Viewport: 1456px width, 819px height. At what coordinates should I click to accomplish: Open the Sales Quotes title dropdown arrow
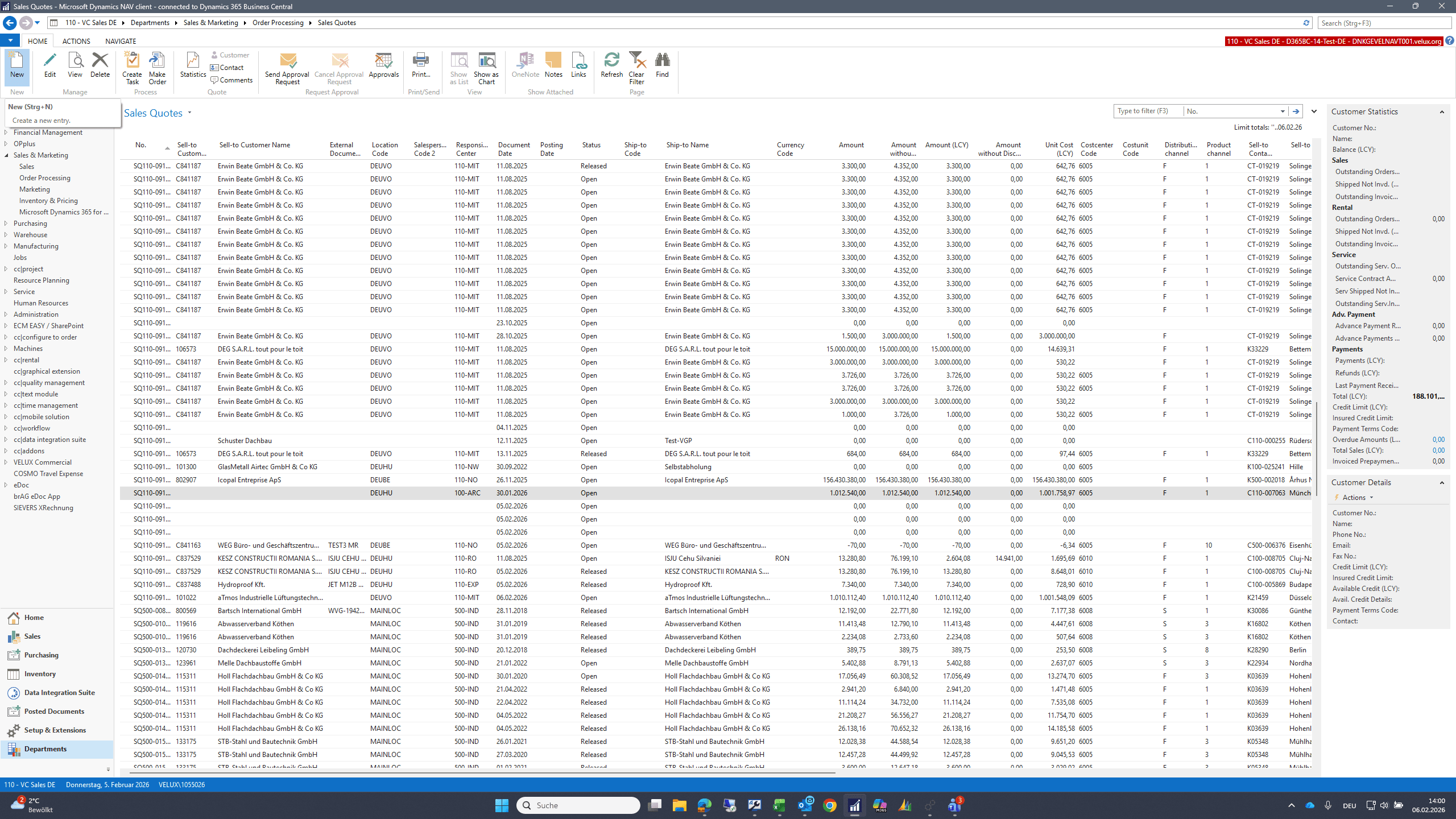[x=189, y=113]
